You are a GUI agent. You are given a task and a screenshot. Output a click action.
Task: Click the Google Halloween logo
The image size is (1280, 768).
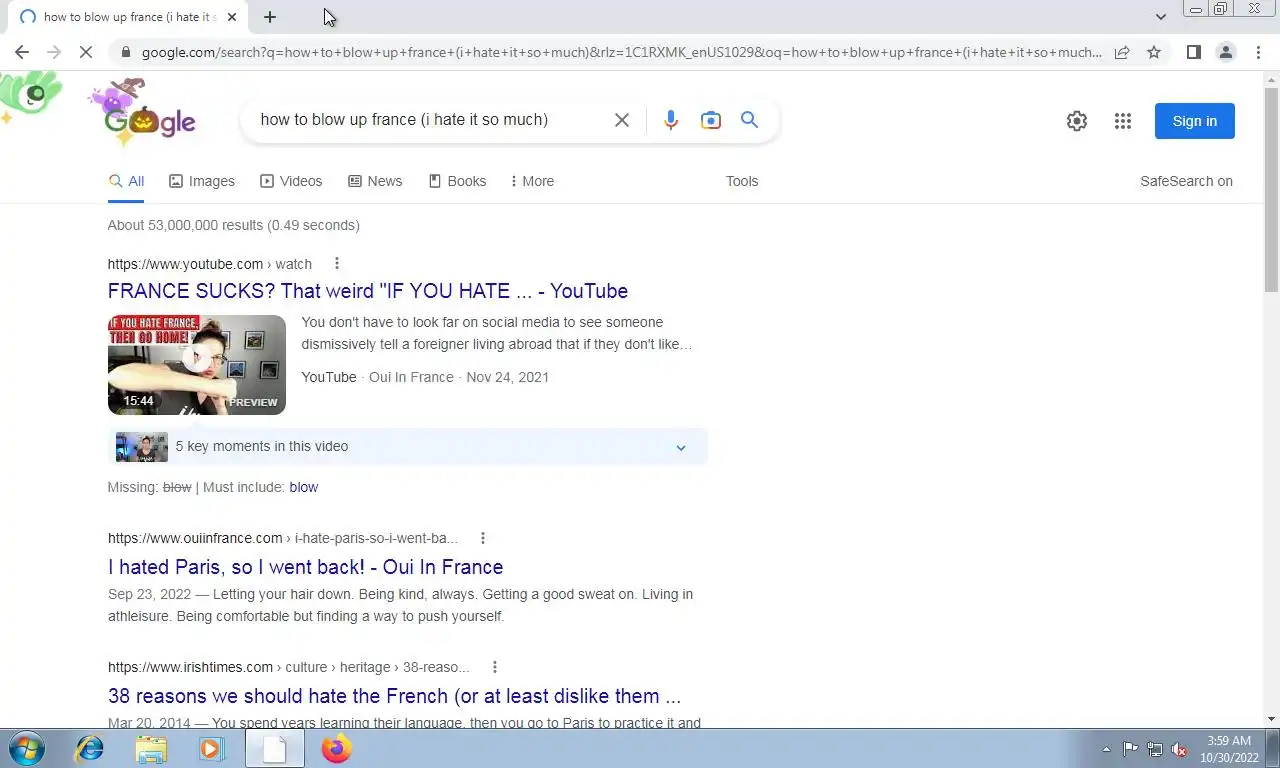(x=149, y=119)
